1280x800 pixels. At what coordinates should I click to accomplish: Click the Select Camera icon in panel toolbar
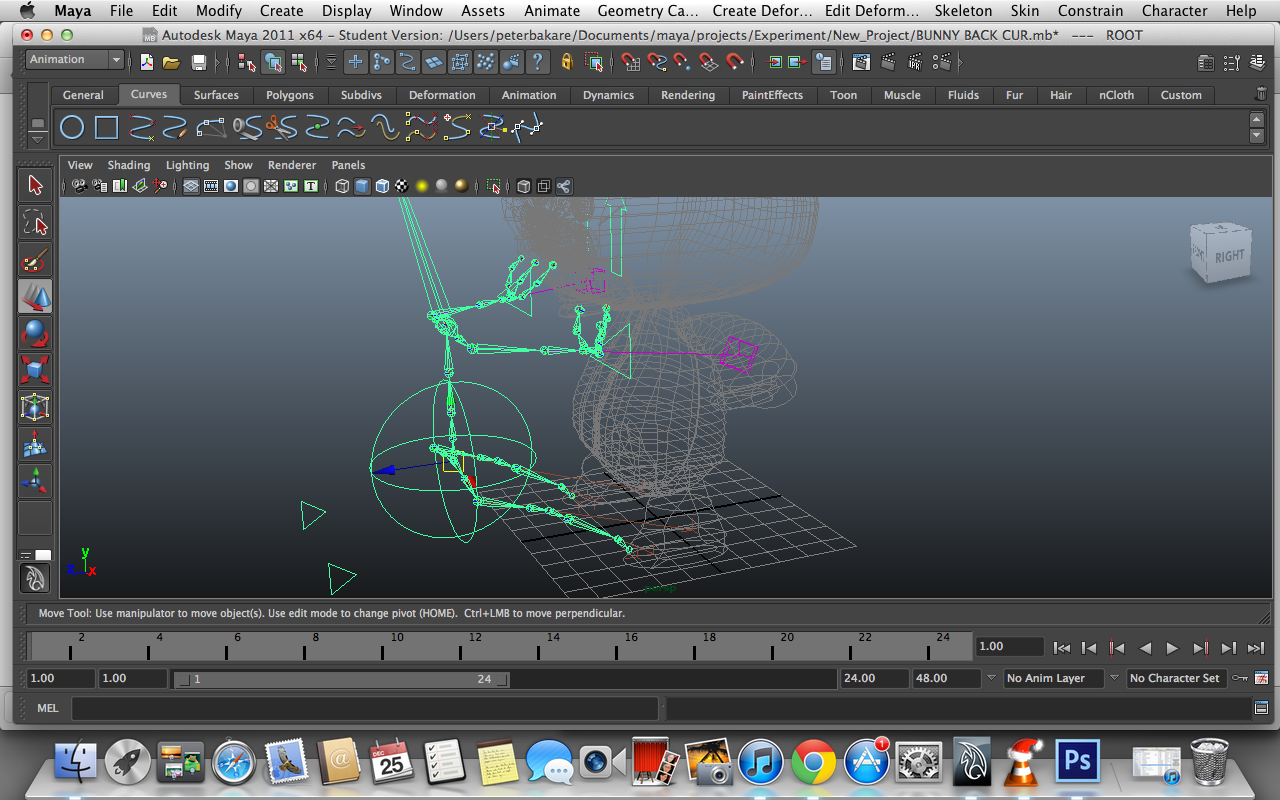[x=79, y=186]
